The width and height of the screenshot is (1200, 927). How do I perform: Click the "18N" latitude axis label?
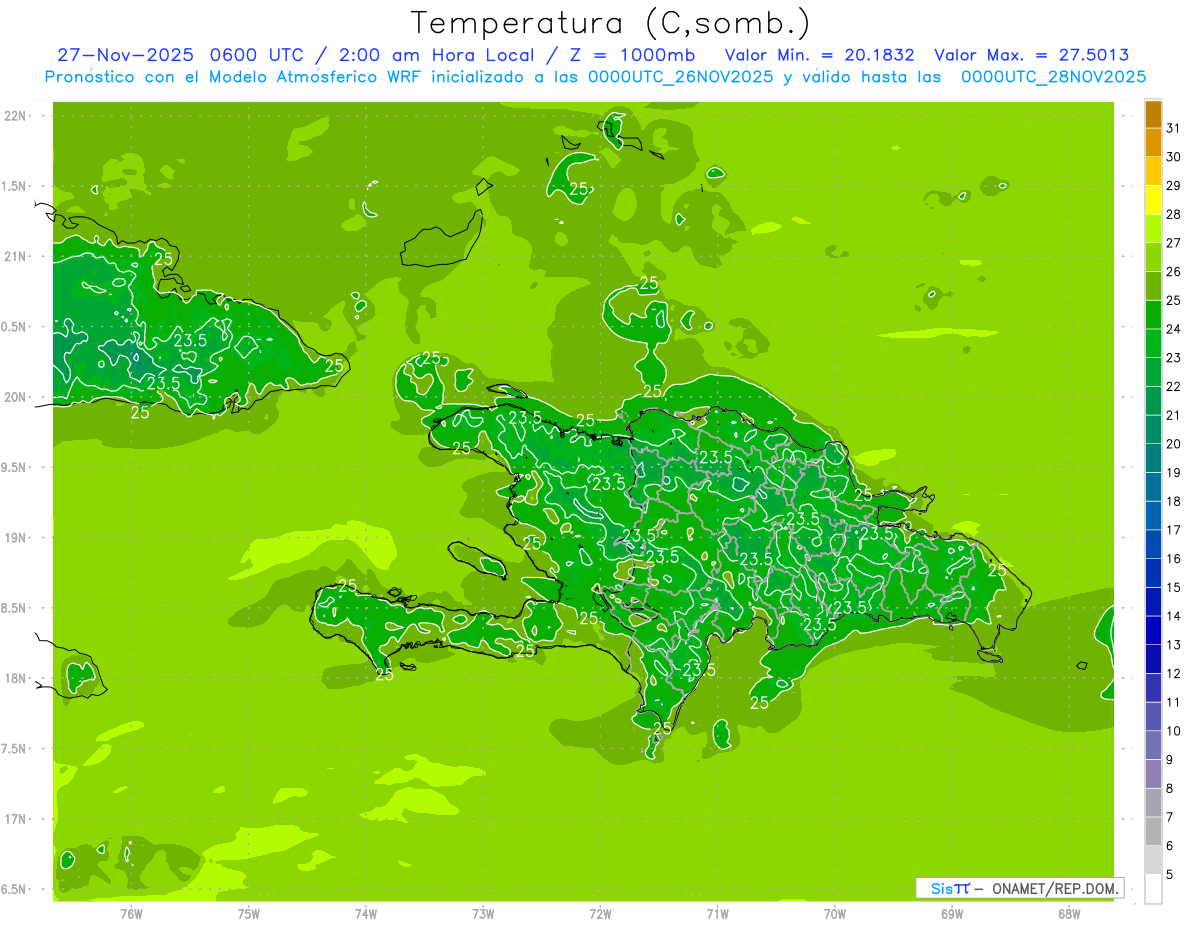point(15,678)
